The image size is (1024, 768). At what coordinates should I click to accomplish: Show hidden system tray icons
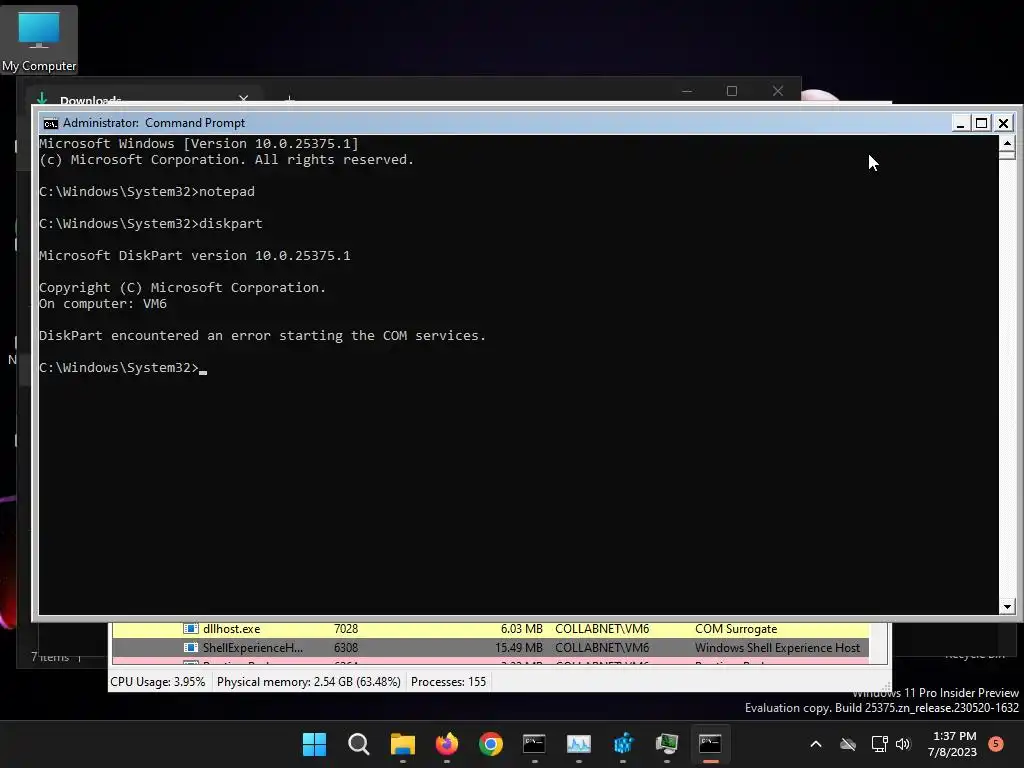tap(816, 744)
